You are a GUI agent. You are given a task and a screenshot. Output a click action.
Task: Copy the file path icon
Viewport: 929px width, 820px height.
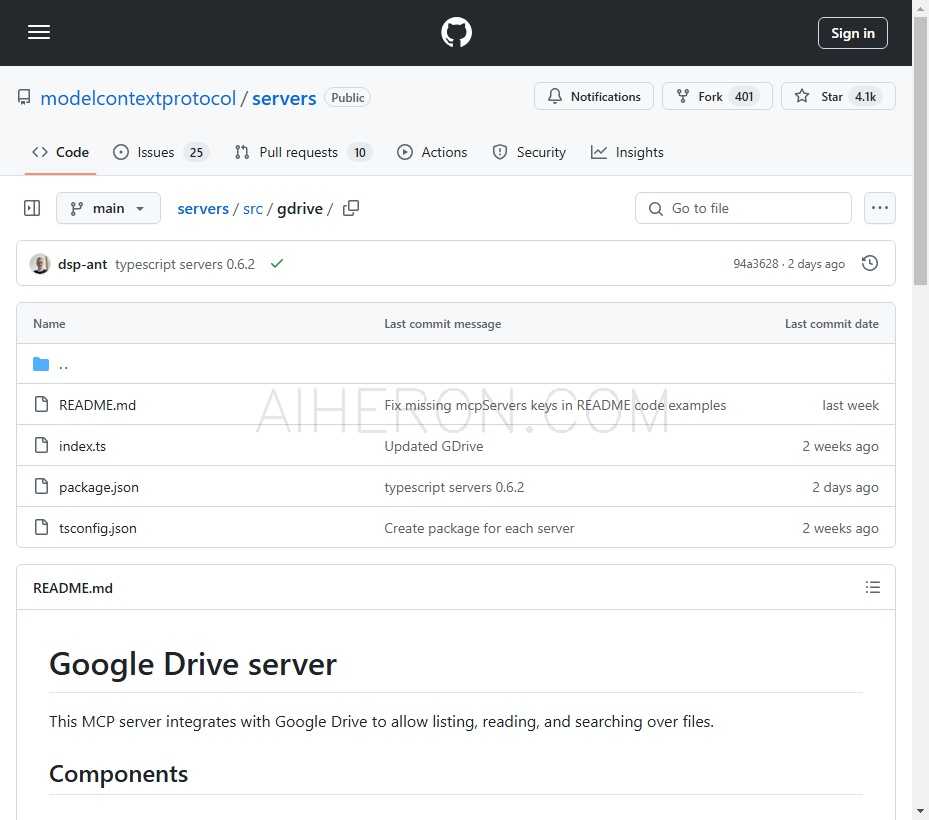pyautogui.click(x=351, y=208)
